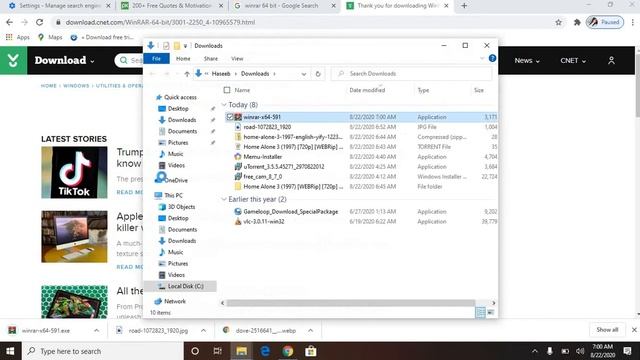Image resolution: width=640 pixels, height=360 pixels.
Task: Click the refresh button in Explorer address bar
Action: click(x=318, y=74)
